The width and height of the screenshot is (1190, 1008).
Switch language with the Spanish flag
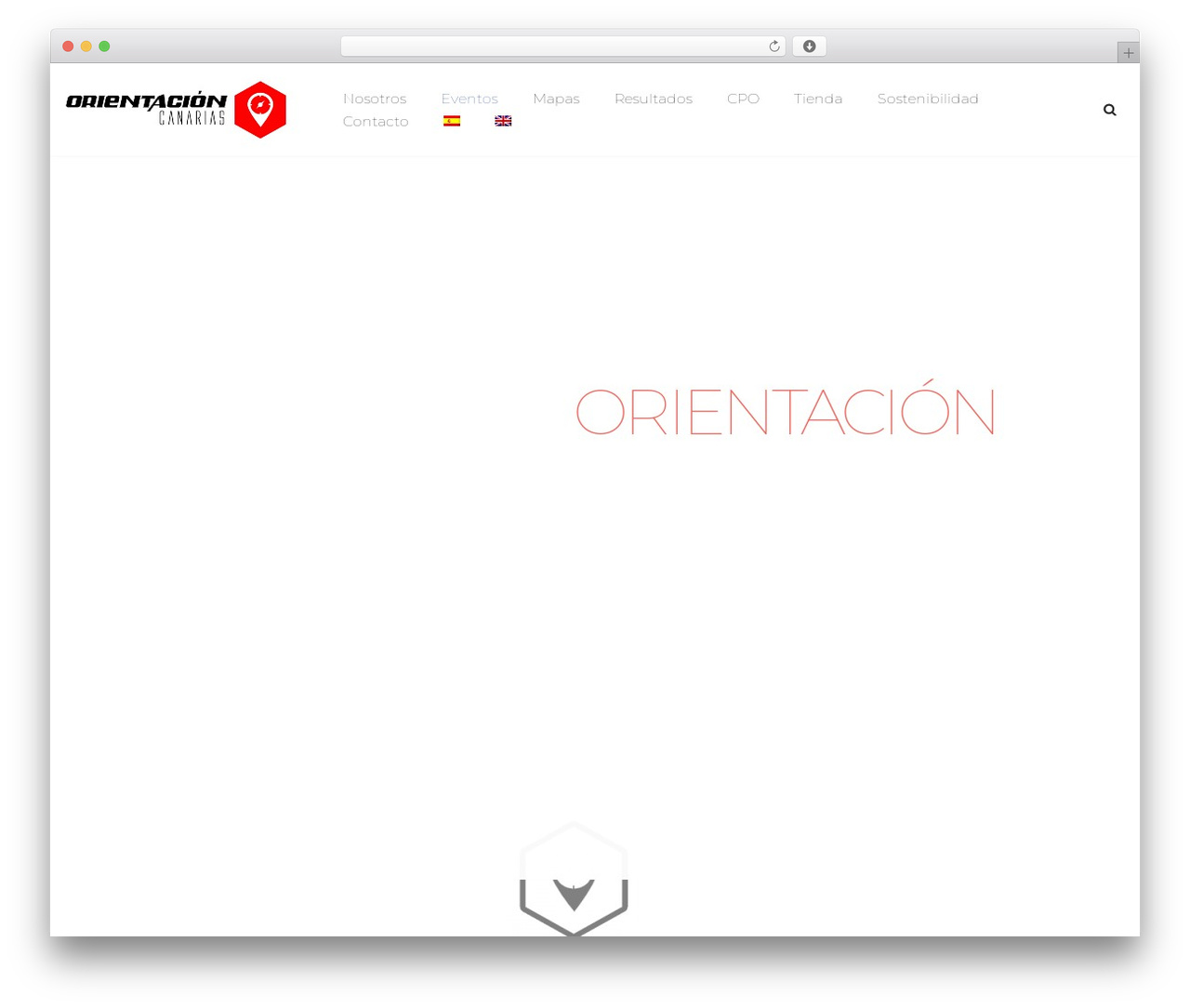(452, 121)
